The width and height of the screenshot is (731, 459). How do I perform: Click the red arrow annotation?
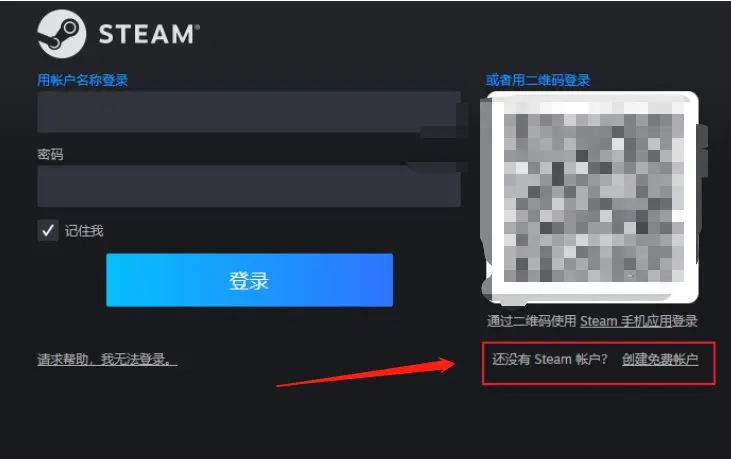366,372
